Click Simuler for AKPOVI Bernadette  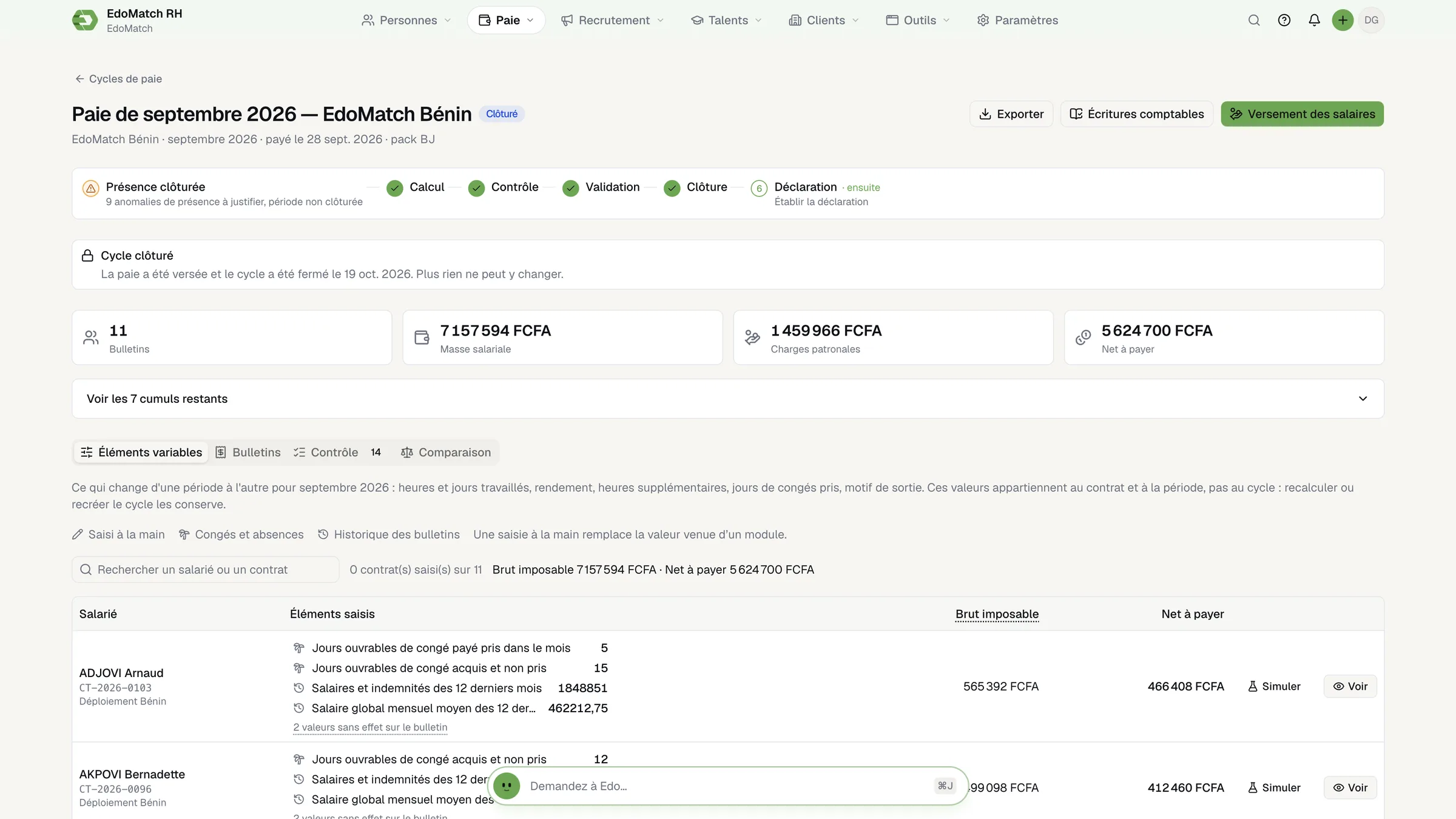coord(1274,787)
